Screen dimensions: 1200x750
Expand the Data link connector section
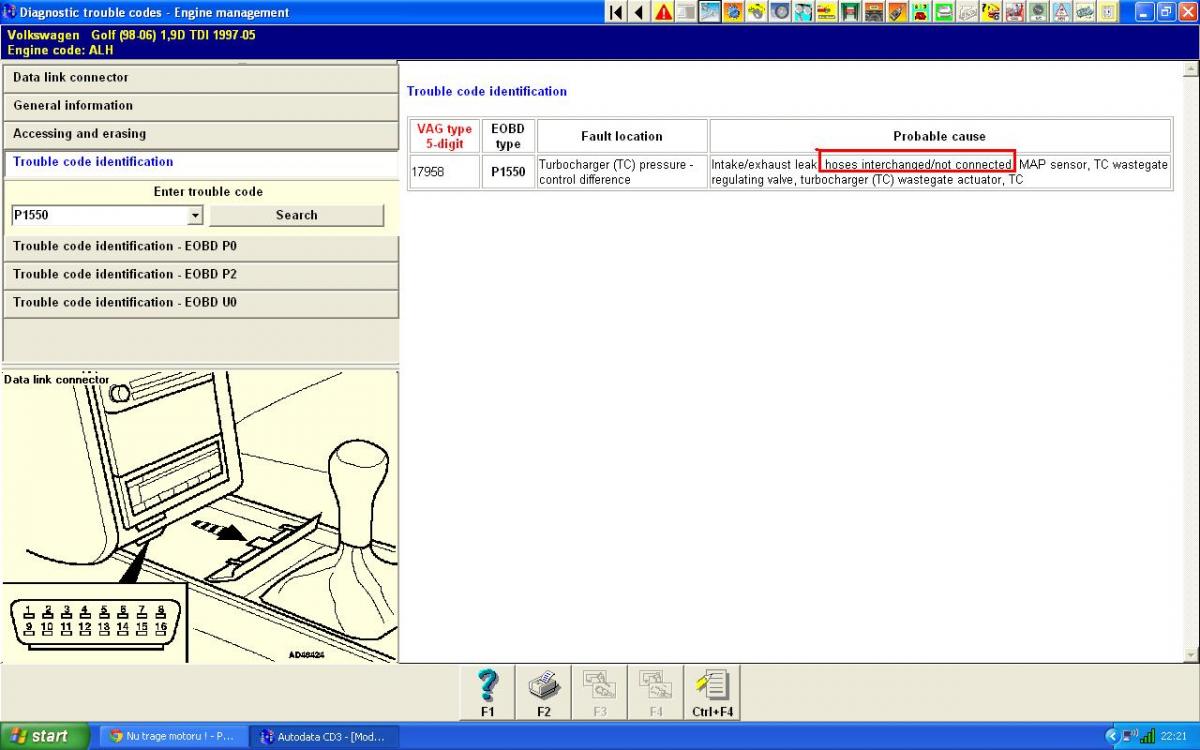pos(200,78)
